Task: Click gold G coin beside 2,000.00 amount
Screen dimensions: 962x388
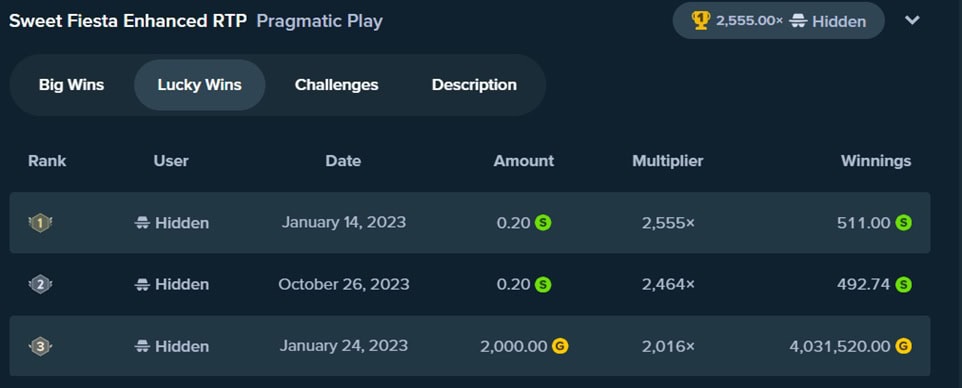Action: click(x=560, y=347)
